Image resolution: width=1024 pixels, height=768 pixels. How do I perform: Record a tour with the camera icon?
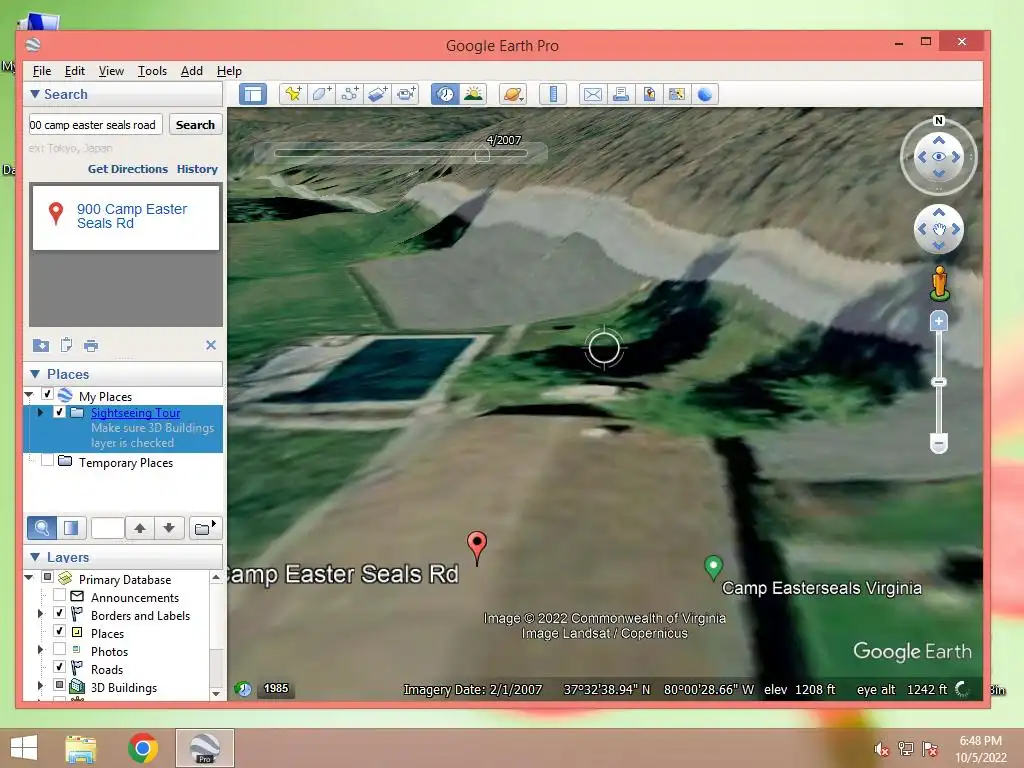(406, 94)
